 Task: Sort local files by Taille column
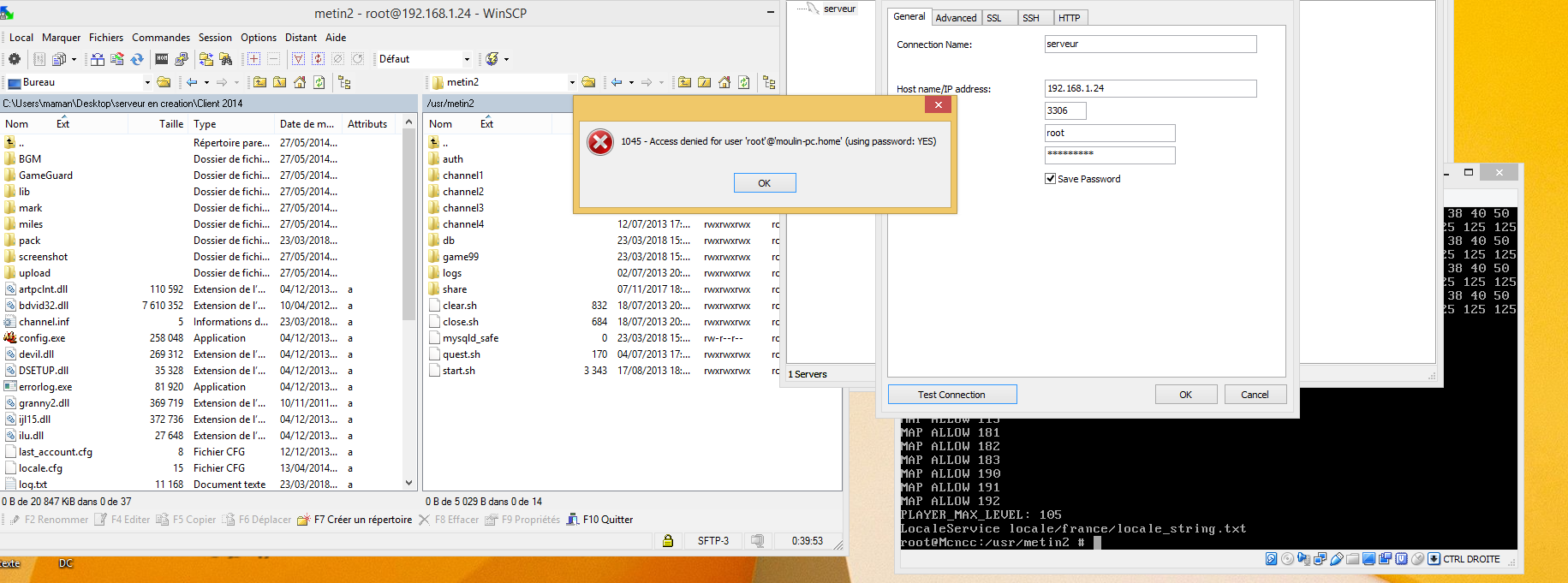tap(171, 124)
